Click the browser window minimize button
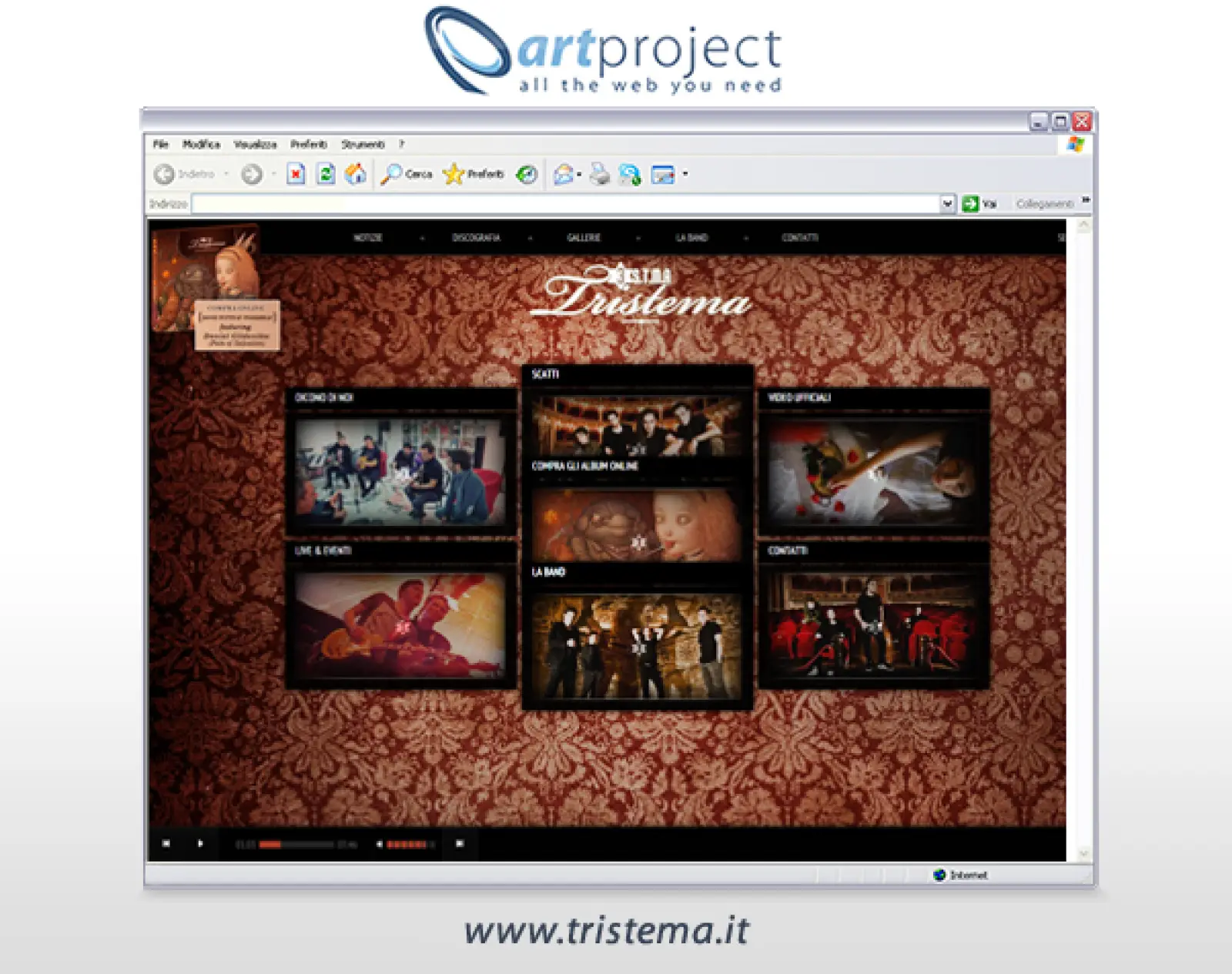 click(1039, 122)
